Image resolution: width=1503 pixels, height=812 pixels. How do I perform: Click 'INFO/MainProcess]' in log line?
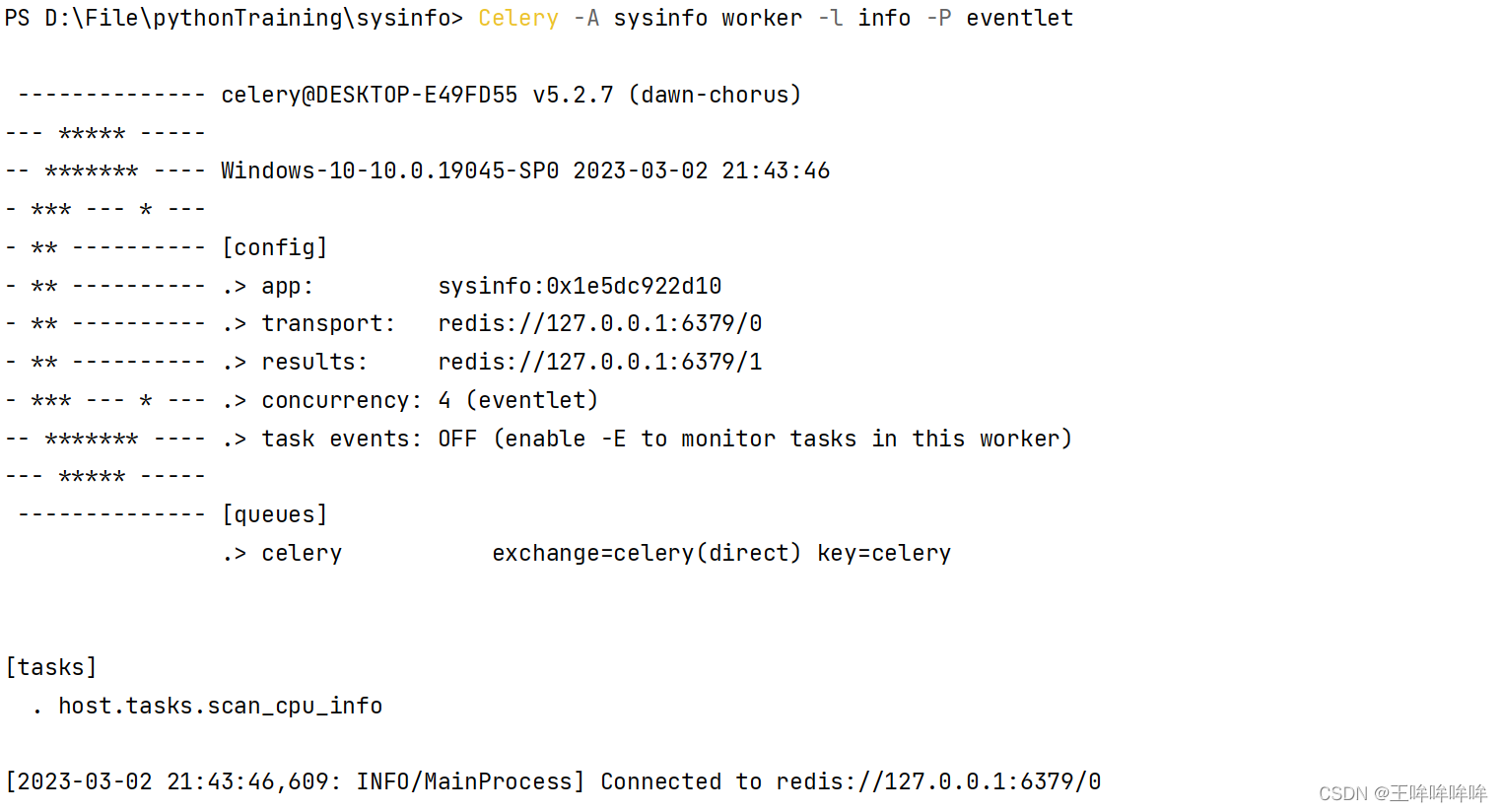coord(471,782)
